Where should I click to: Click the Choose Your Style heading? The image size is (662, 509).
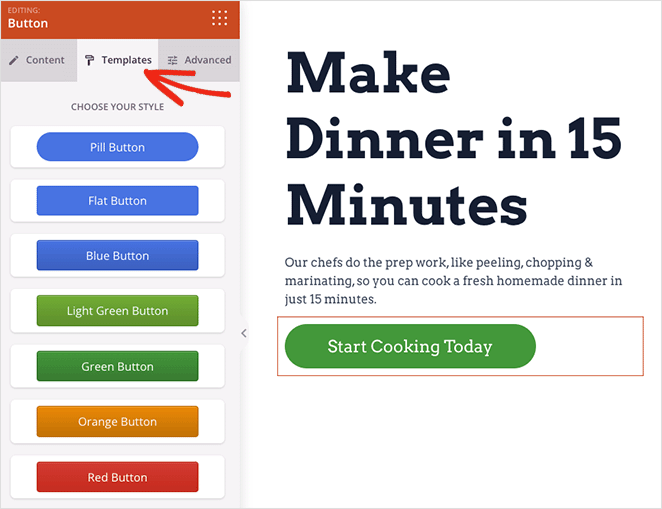click(117, 107)
